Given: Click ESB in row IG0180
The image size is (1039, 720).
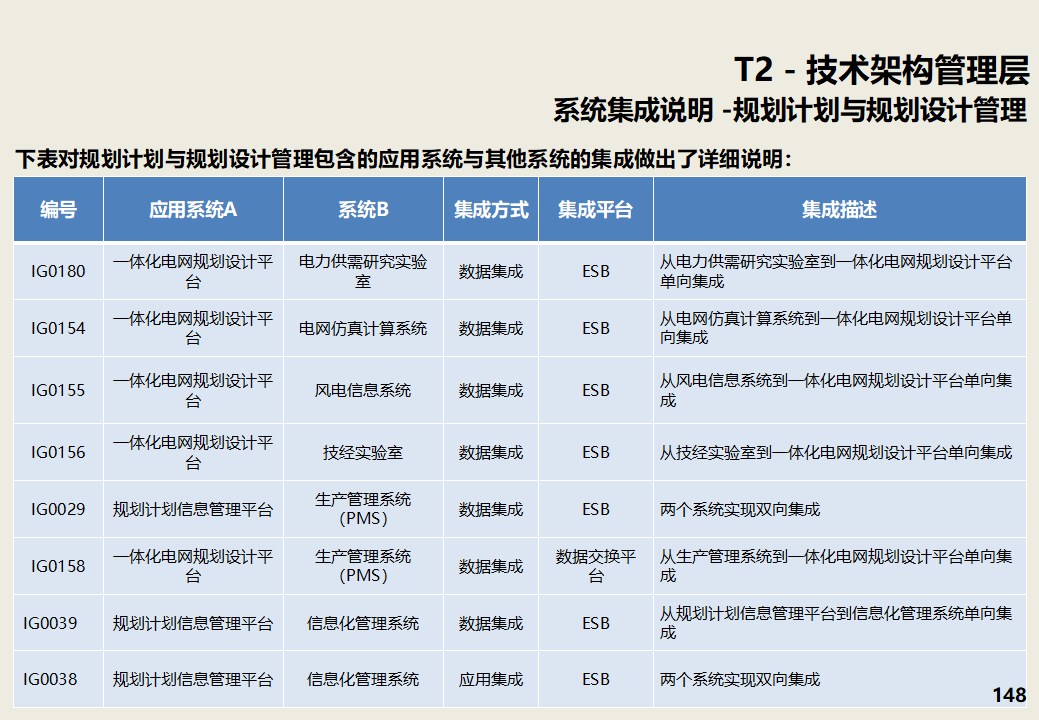Looking at the screenshot, I should pyautogui.click(x=596, y=271).
